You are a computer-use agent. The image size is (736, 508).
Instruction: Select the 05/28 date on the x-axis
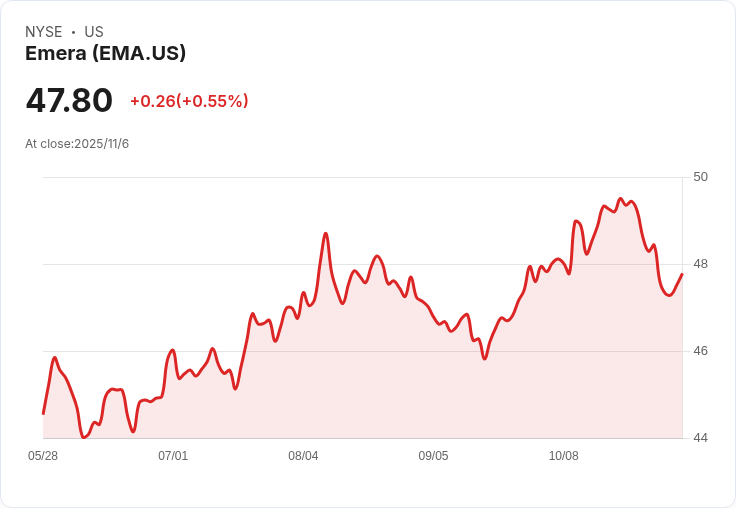tap(43, 456)
